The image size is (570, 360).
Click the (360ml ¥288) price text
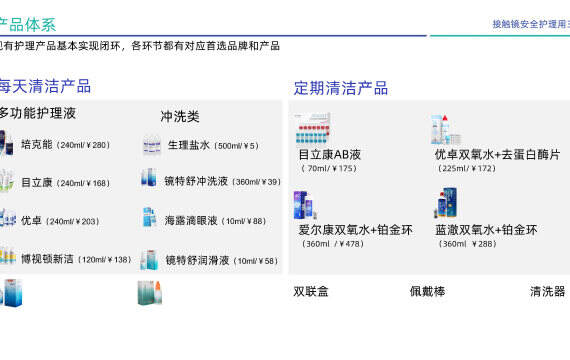(467, 244)
